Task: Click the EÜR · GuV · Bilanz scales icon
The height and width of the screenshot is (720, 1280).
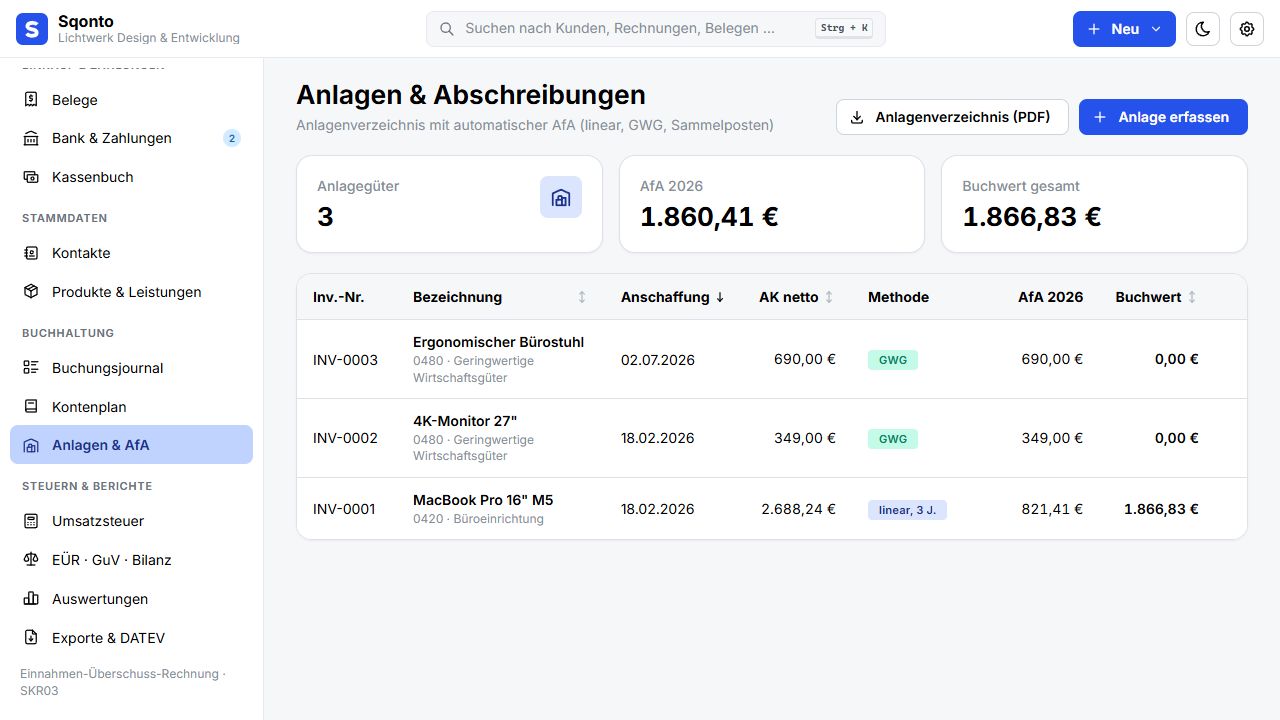Action: (x=31, y=560)
